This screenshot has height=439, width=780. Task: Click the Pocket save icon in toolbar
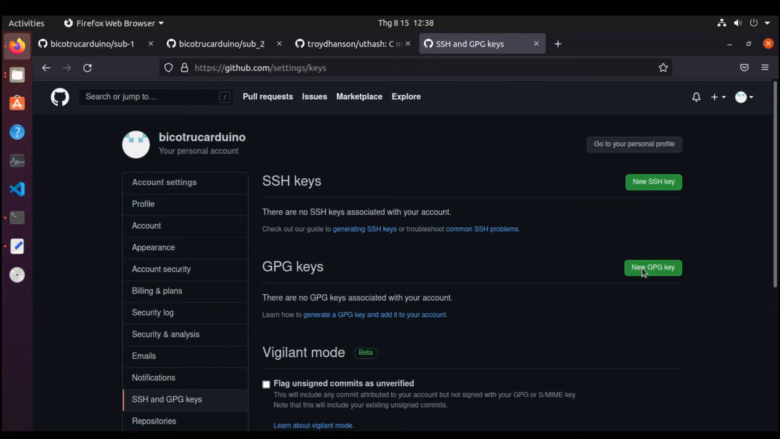(x=744, y=68)
